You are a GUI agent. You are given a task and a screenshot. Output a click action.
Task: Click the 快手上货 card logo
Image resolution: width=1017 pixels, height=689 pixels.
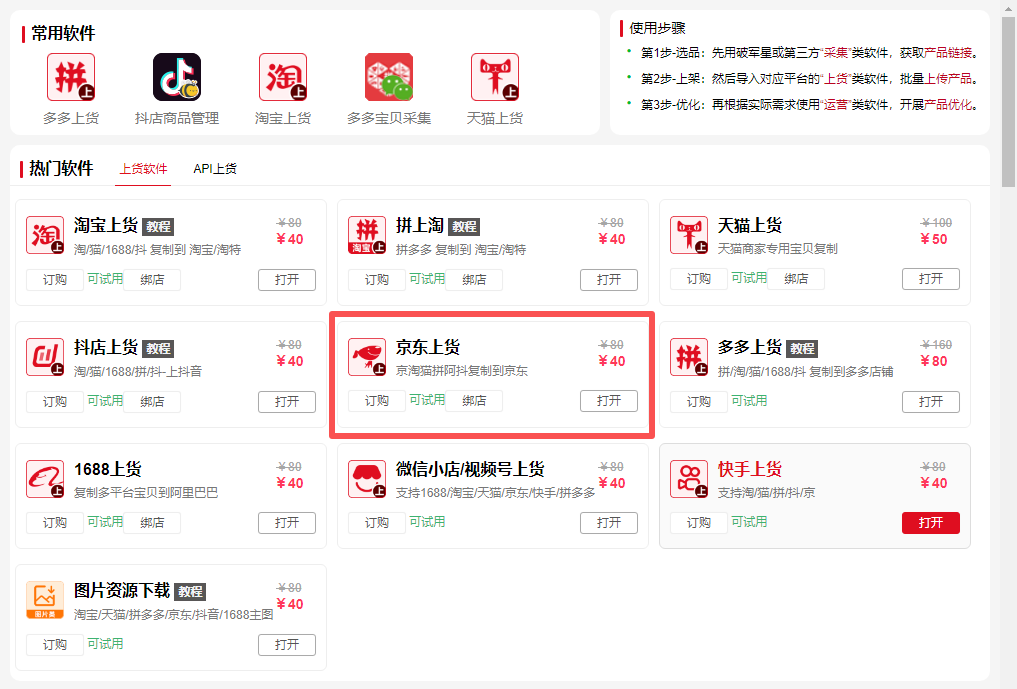click(x=689, y=479)
